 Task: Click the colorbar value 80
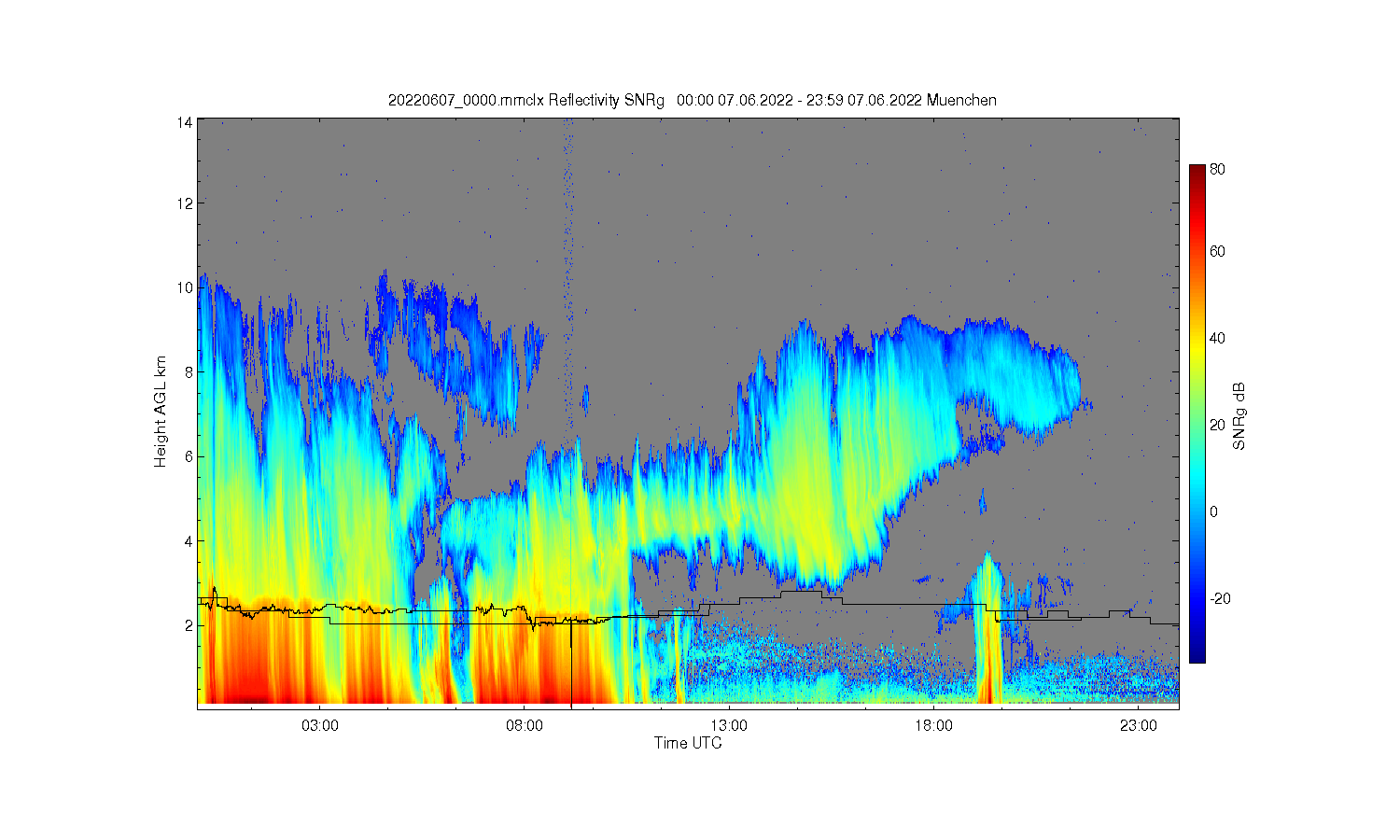(x=1217, y=170)
